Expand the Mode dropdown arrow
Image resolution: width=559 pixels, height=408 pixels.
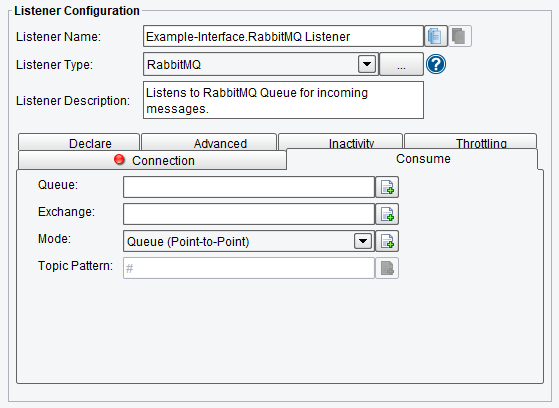point(363,241)
